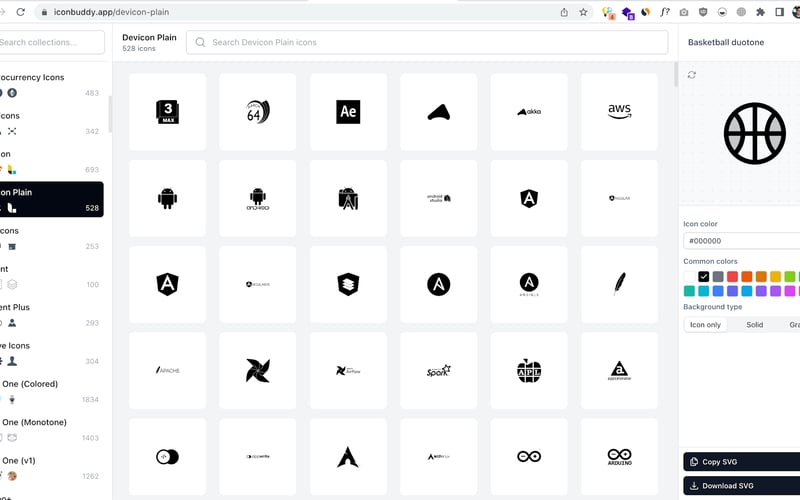Open the collection with 253 icons
Image resolution: width=800 pixels, height=500 pixels.
pos(51,238)
